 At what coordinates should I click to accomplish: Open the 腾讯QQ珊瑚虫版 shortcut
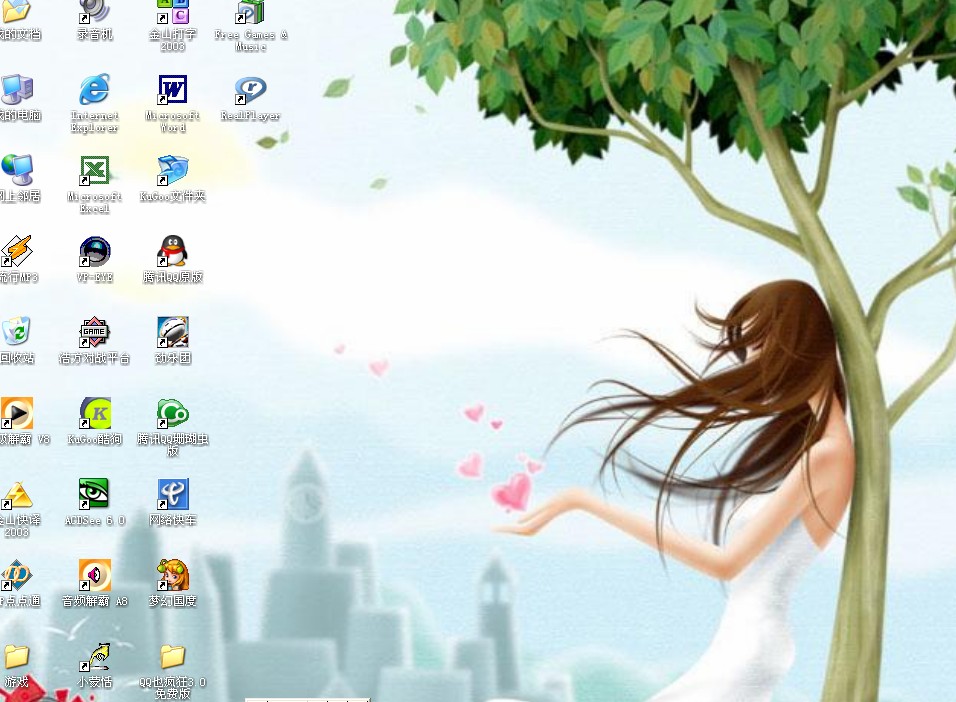[173, 414]
